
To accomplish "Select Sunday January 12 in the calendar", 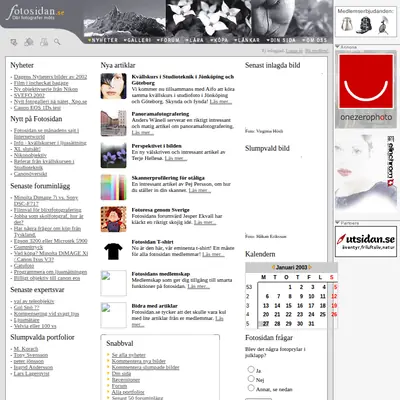I will [x=334, y=296].
